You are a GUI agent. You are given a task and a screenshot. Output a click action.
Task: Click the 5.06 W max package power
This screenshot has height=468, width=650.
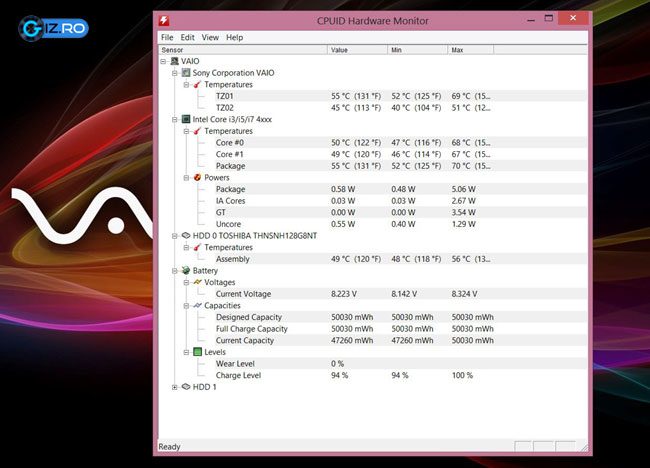tap(463, 189)
